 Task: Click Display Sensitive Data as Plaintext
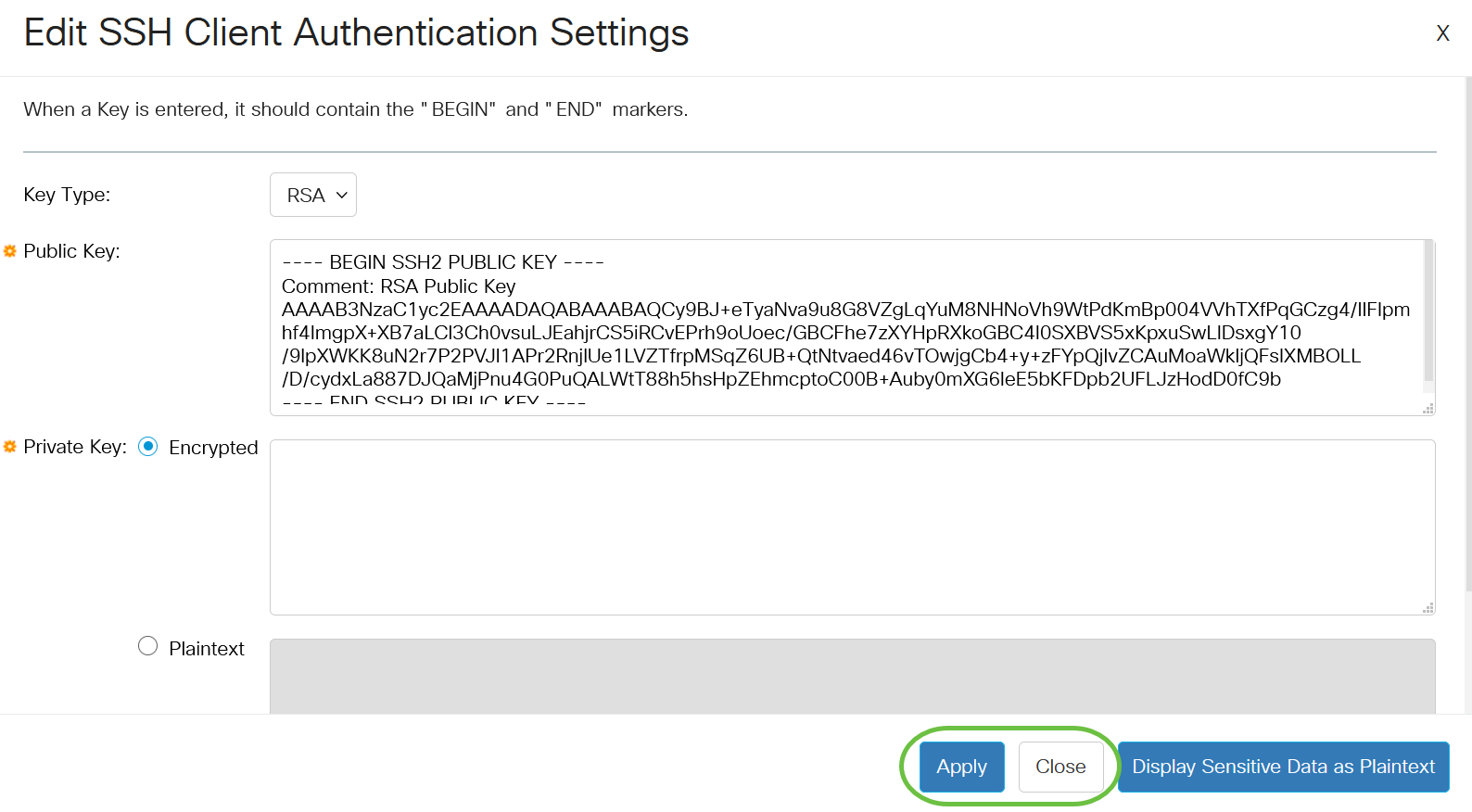(x=1283, y=767)
